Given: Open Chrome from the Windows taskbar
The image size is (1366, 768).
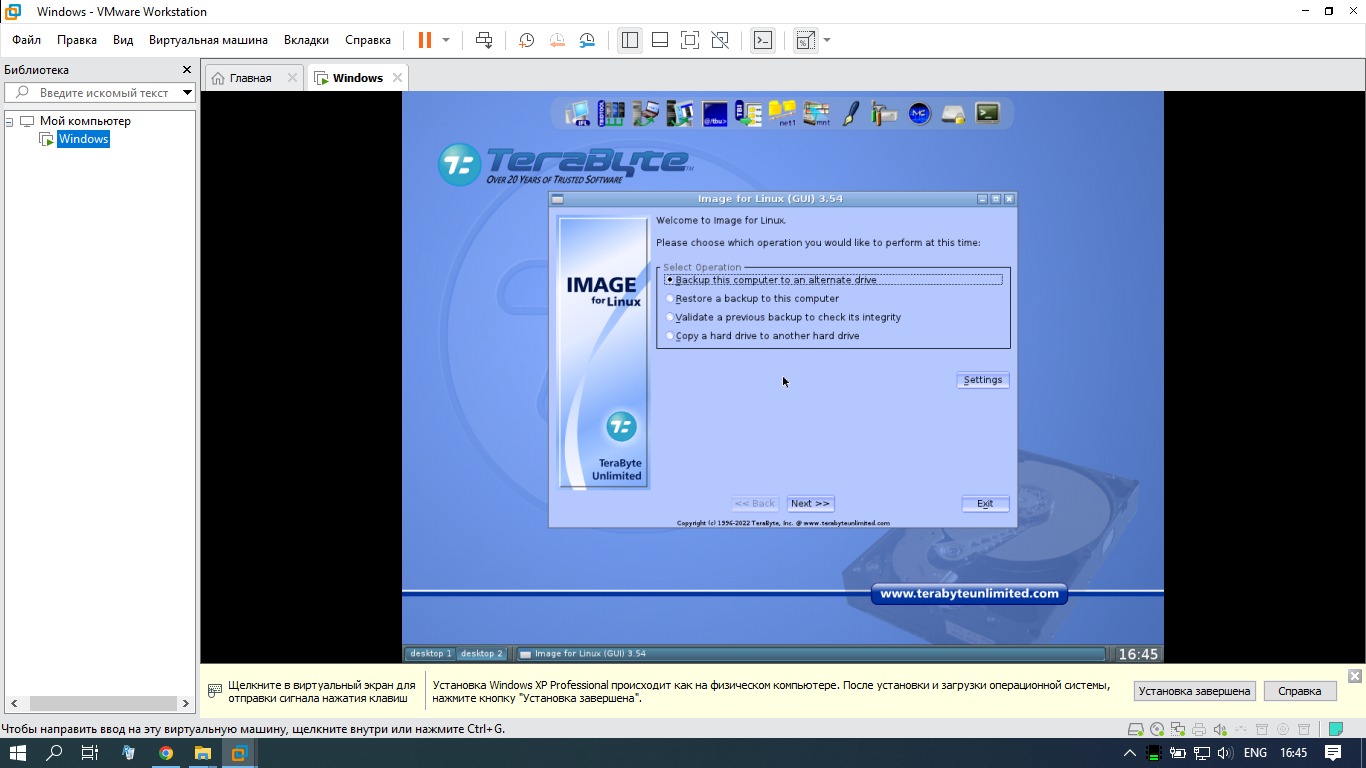Looking at the screenshot, I should pyautogui.click(x=166, y=753).
